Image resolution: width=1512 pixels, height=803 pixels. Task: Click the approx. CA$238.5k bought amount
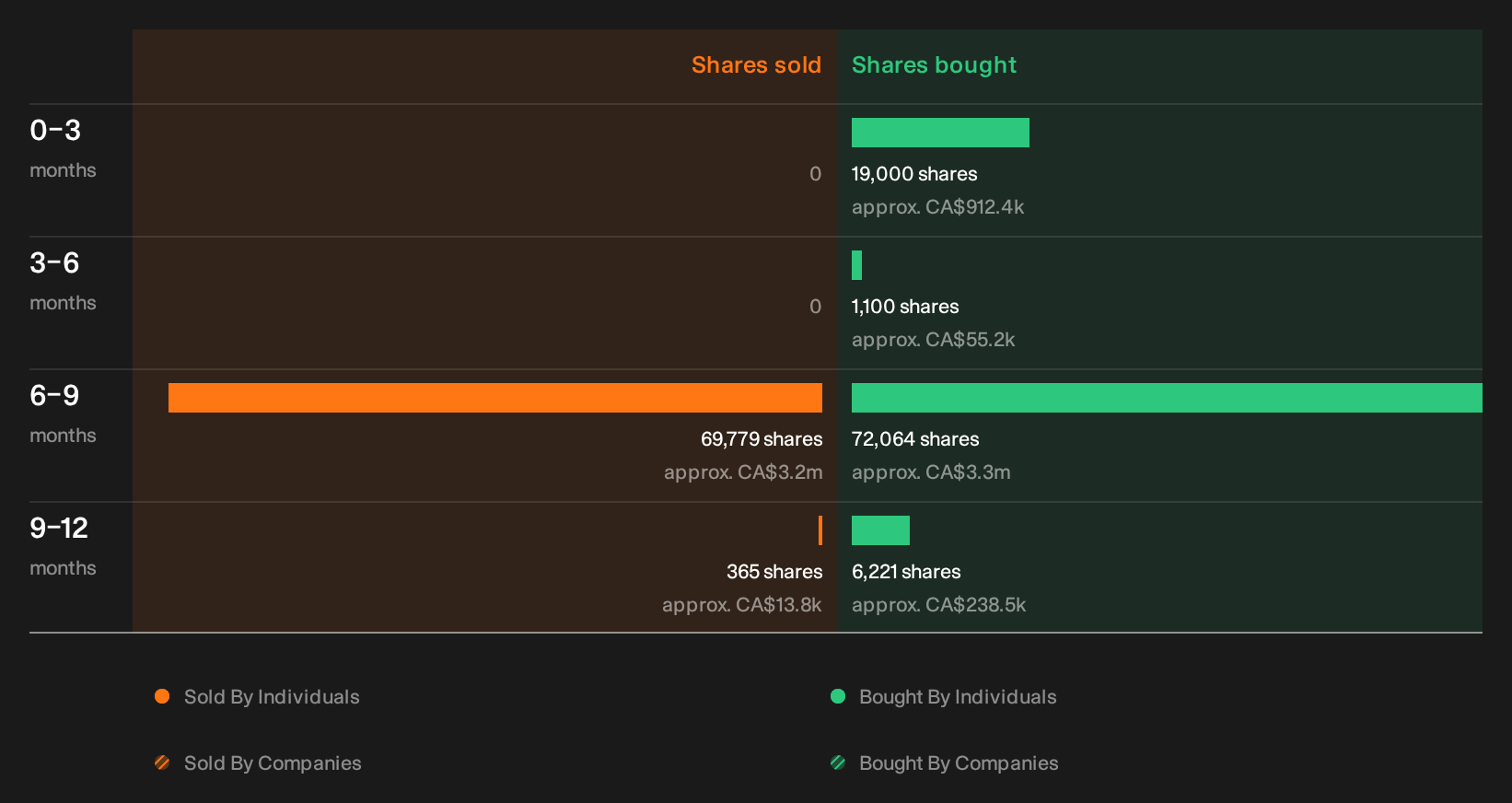pos(938,605)
